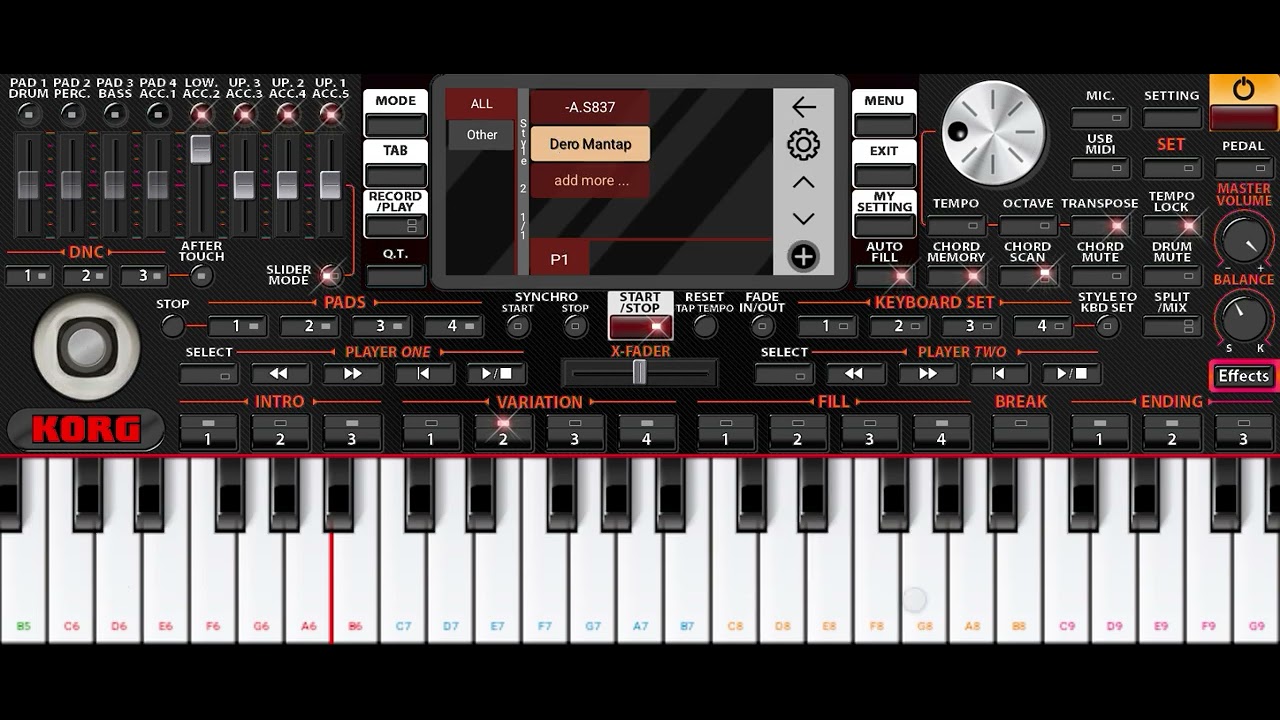
Task: Toggle the LOW. ACC.2 track
Action: (201, 114)
